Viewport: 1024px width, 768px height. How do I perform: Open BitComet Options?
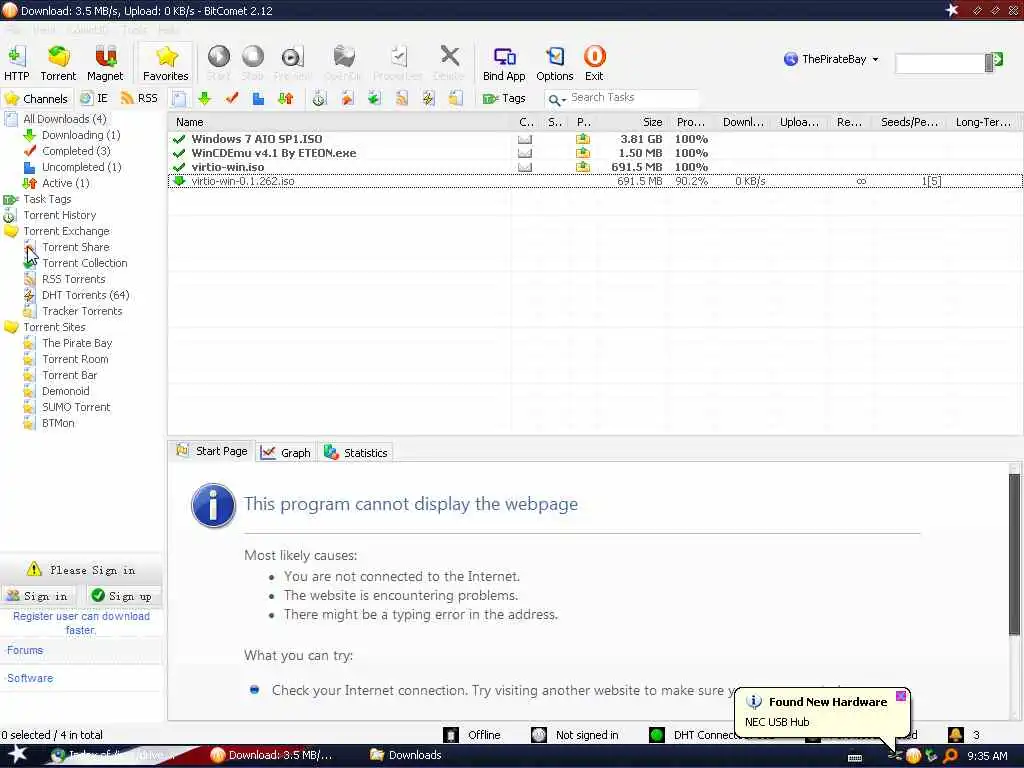click(x=555, y=63)
